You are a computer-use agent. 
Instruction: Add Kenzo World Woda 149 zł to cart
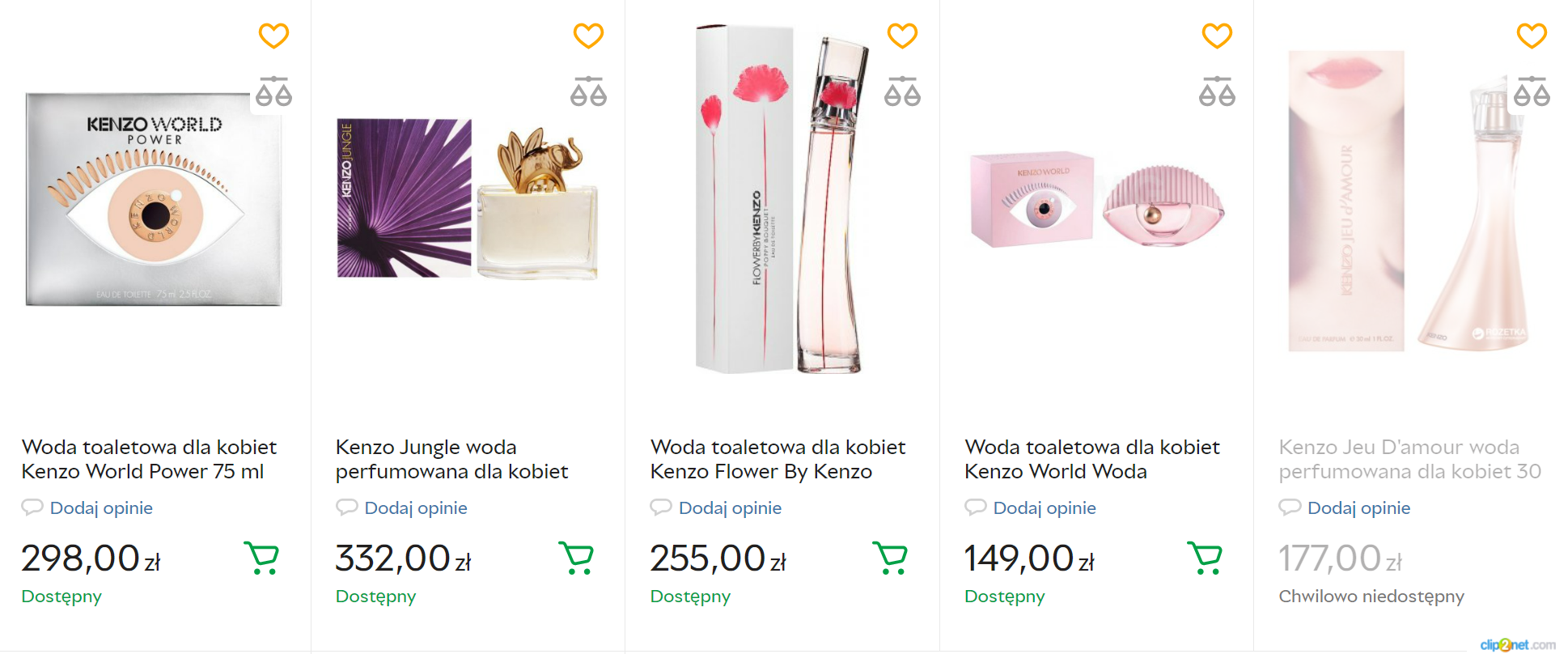click(1205, 558)
